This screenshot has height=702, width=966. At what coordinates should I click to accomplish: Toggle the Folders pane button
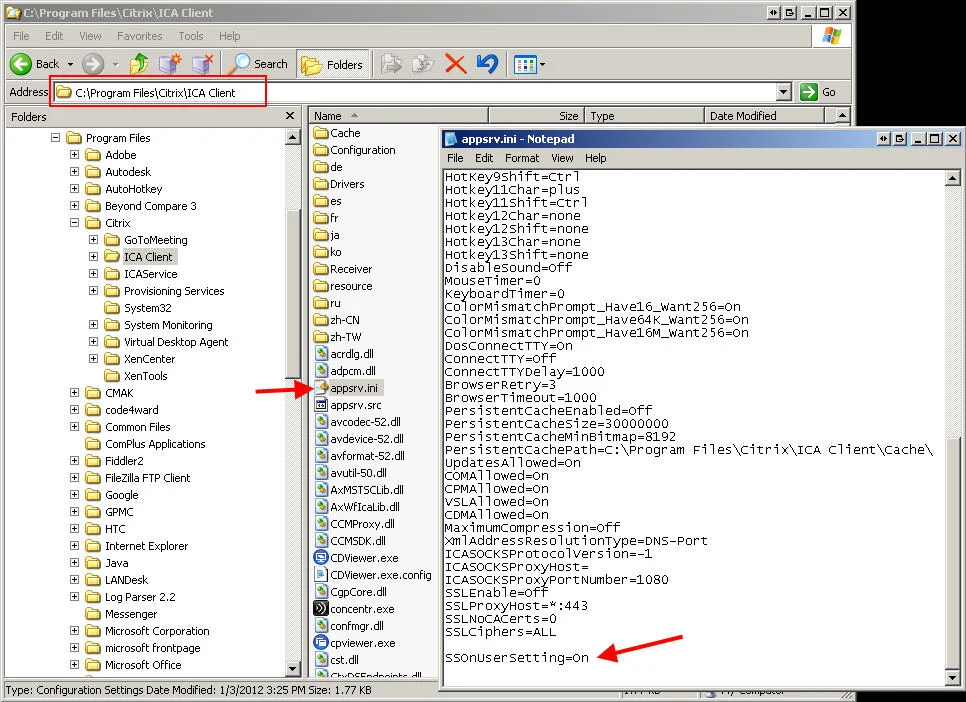coord(333,64)
